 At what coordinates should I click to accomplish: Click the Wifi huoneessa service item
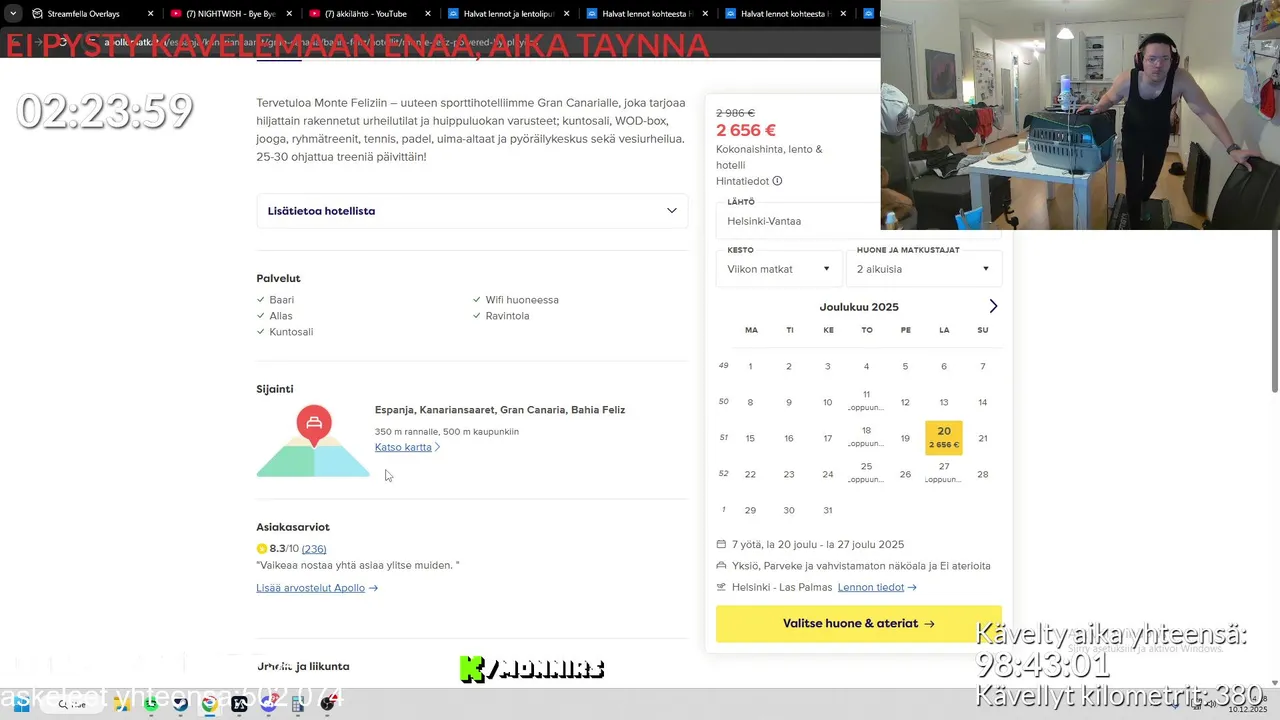[522, 300]
